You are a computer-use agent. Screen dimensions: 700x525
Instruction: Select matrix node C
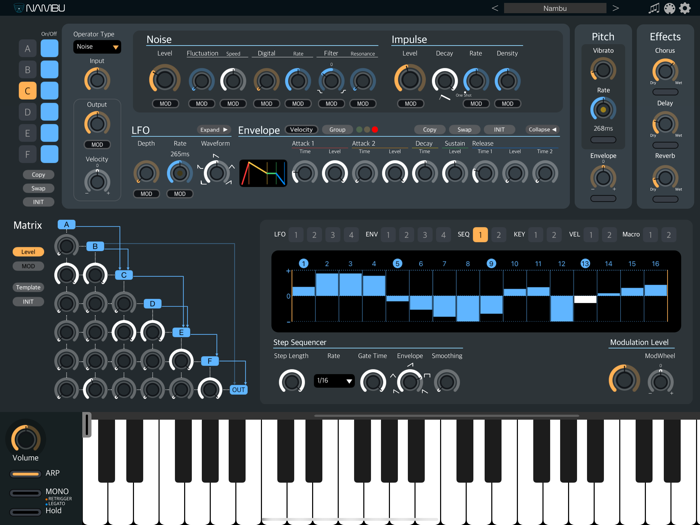(124, 275)
